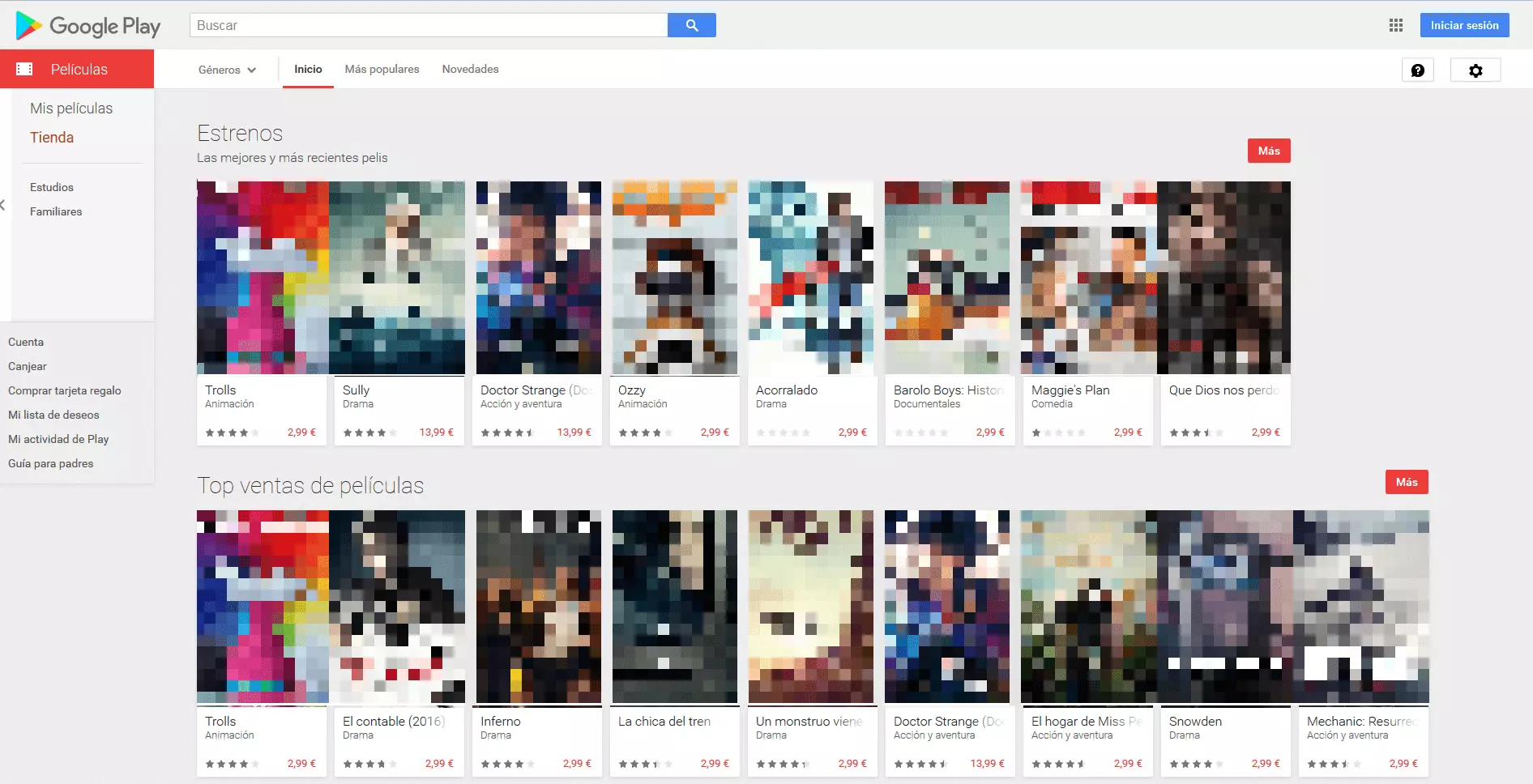Switch to Más populares tab
1533x784 pixels.
(x=382, y=69)
